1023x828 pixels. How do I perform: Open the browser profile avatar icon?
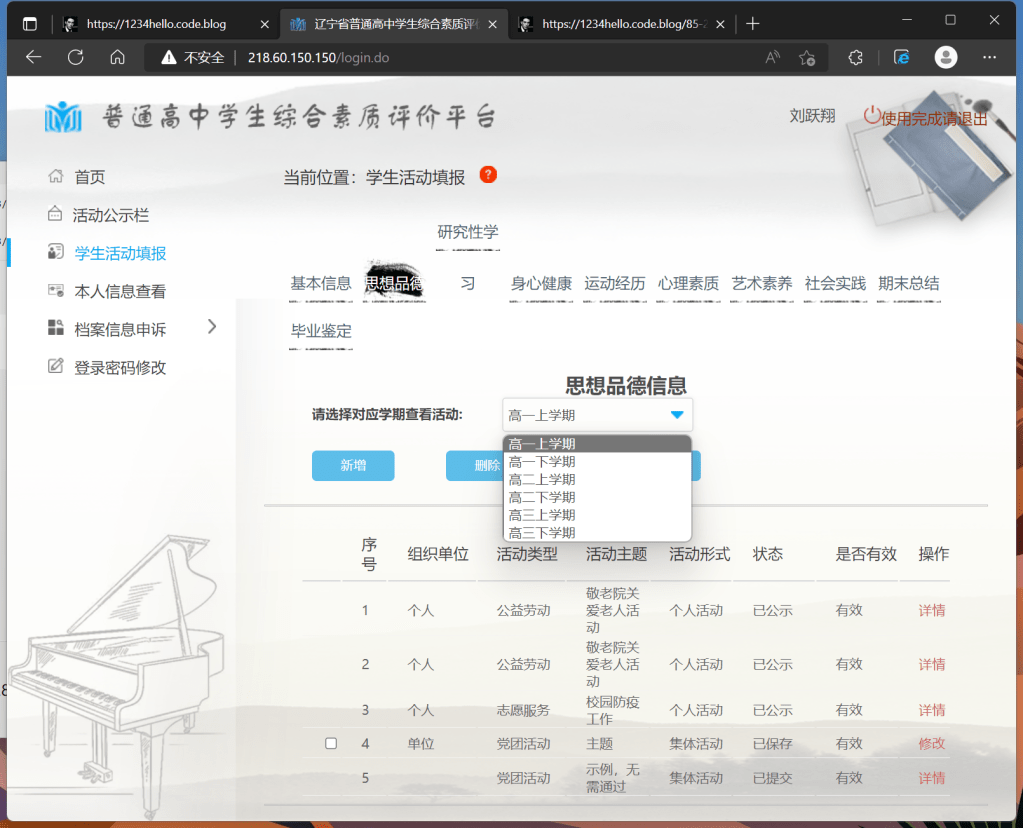(945, 57)
